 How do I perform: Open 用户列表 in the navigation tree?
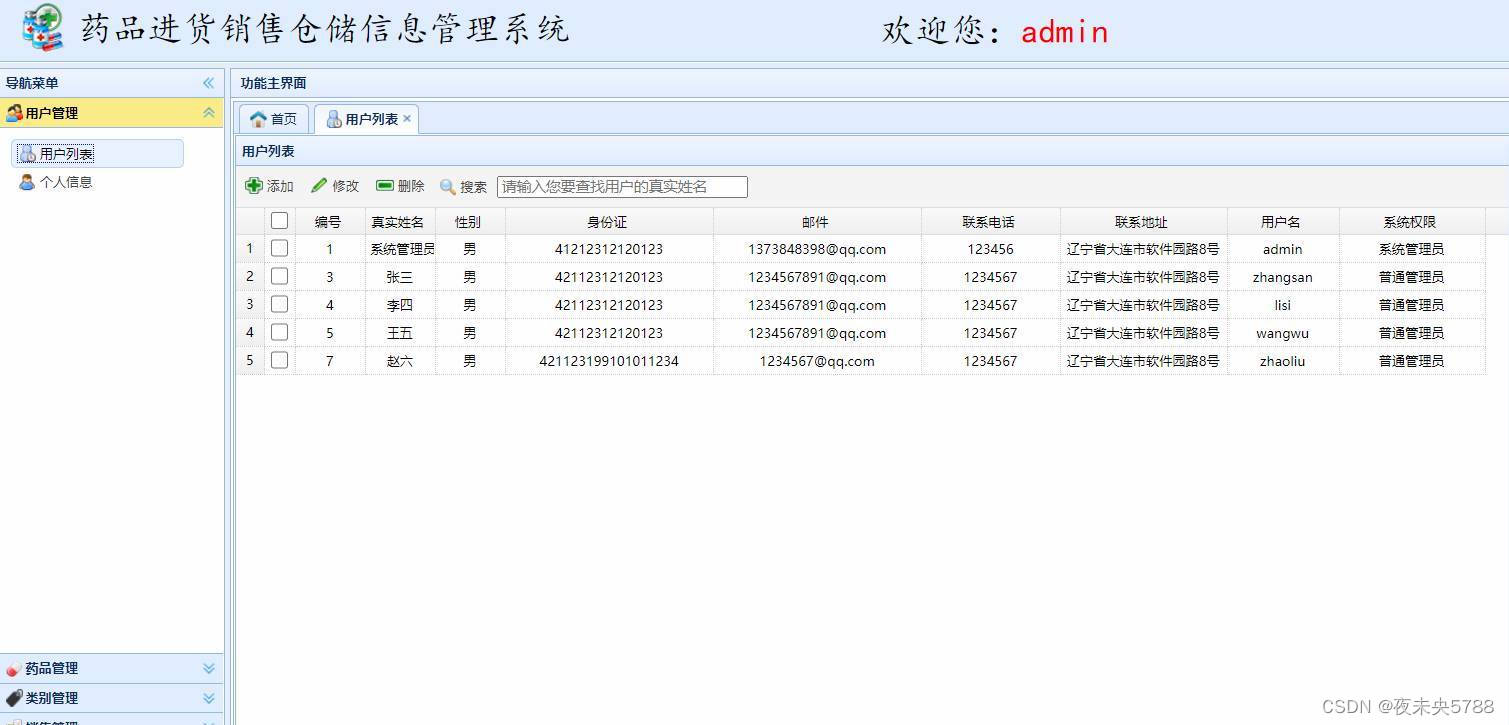(x=97, y=154)
